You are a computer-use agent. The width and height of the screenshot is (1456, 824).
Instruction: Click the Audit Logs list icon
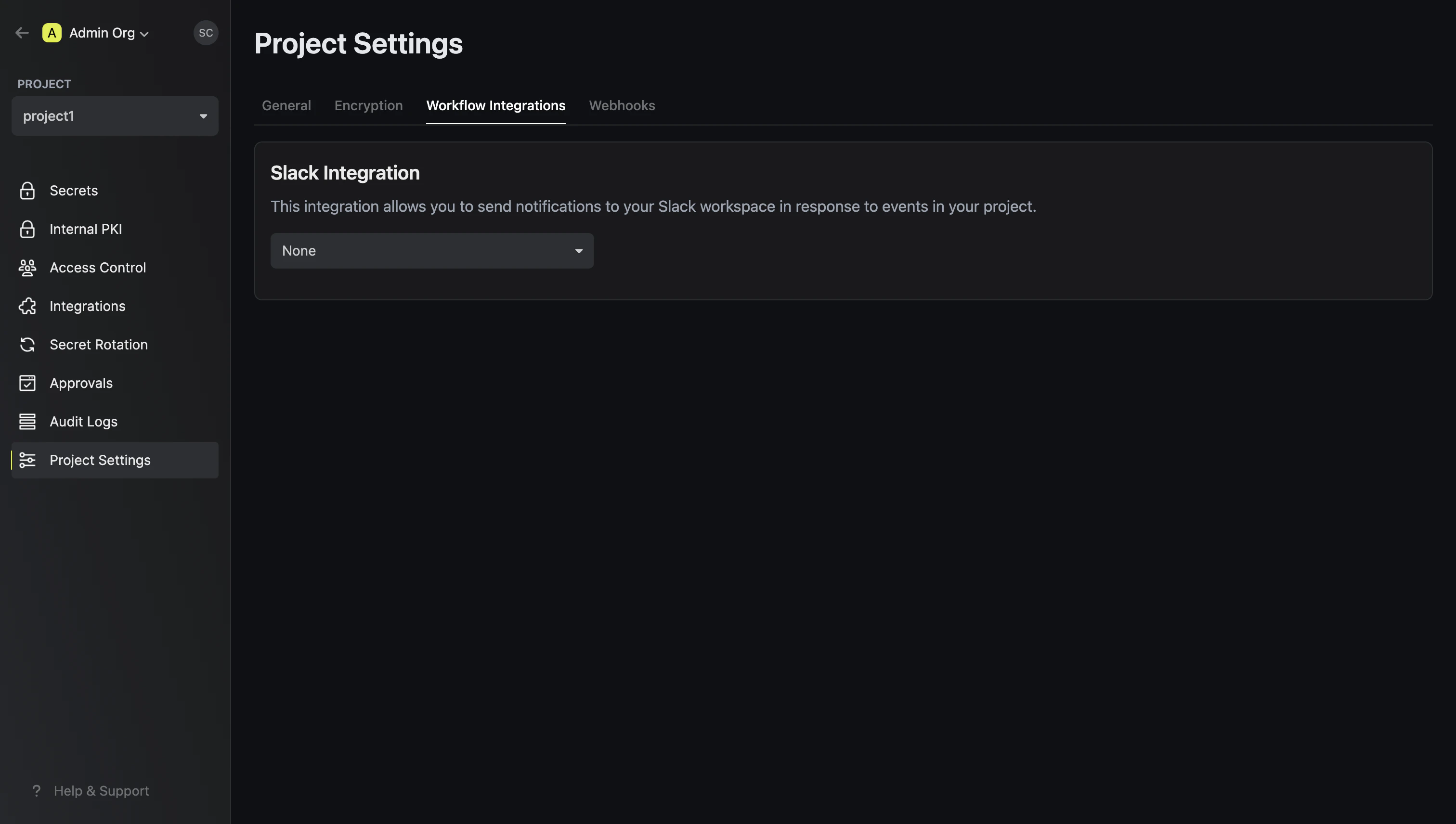pyautogui.click(x=27, y=422)
